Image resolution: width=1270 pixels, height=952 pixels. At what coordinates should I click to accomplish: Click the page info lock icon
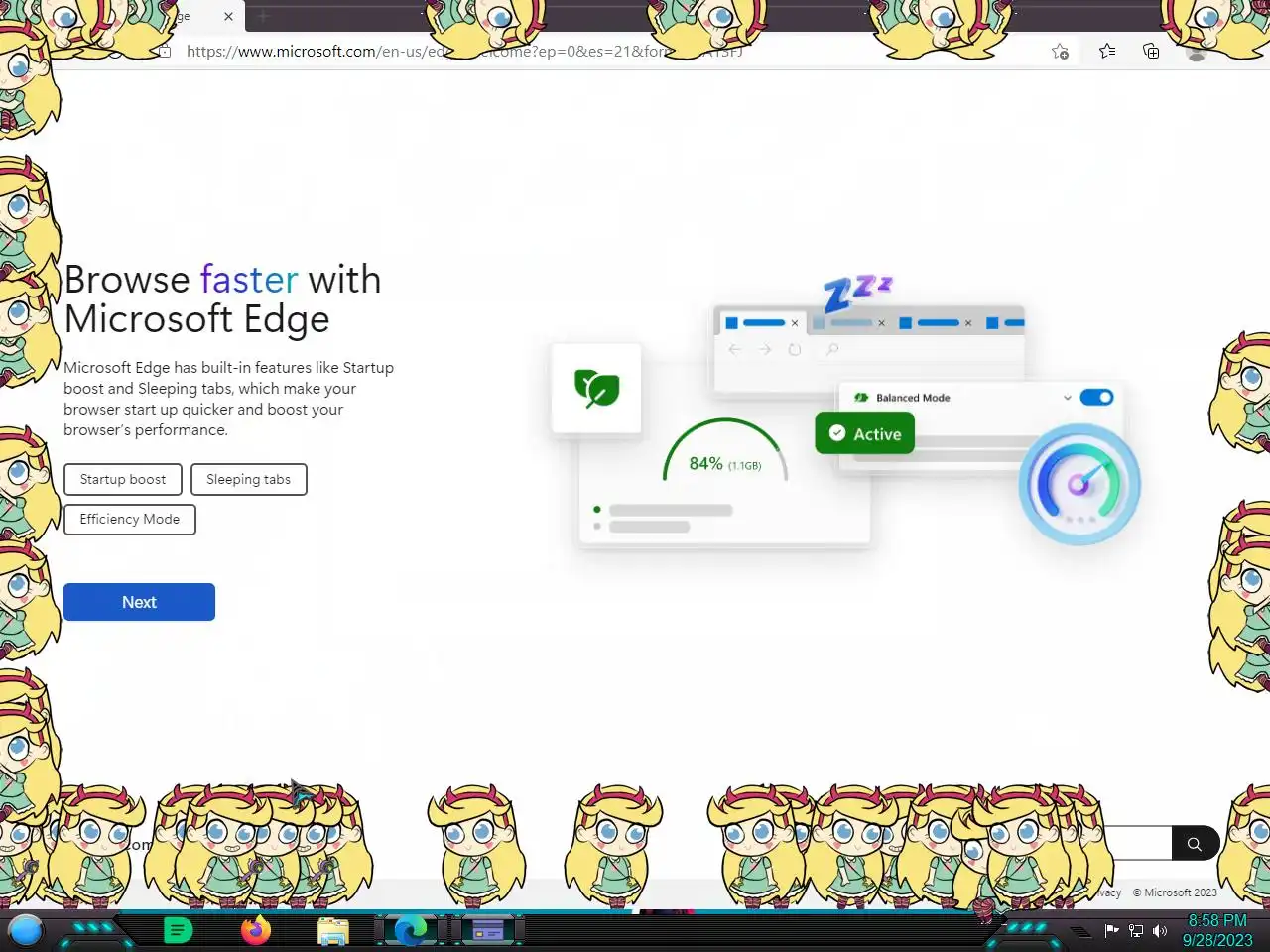pyautogui.click(x=165, y=51)
